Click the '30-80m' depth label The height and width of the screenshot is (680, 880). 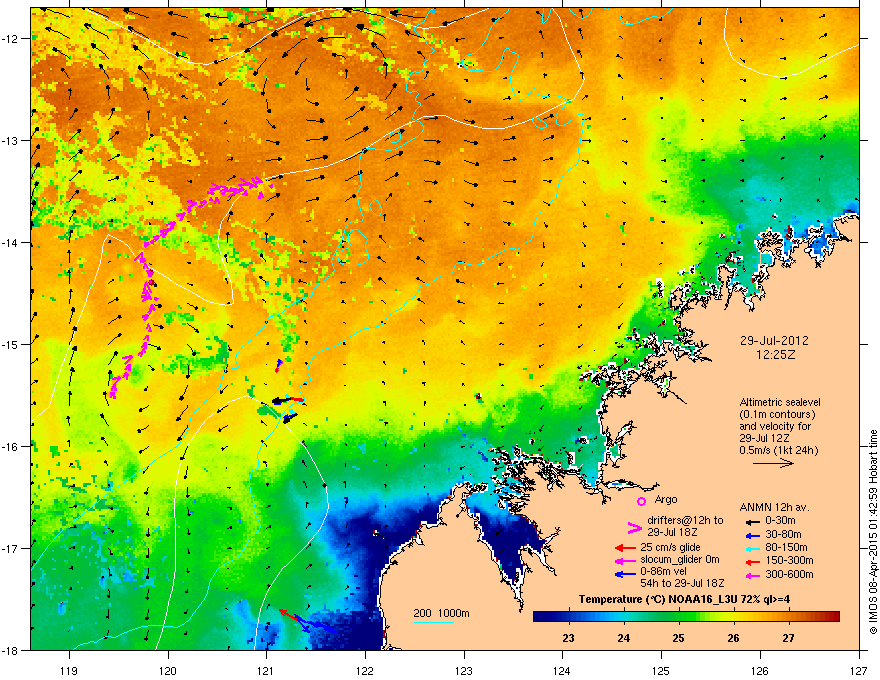coord(783,535)
